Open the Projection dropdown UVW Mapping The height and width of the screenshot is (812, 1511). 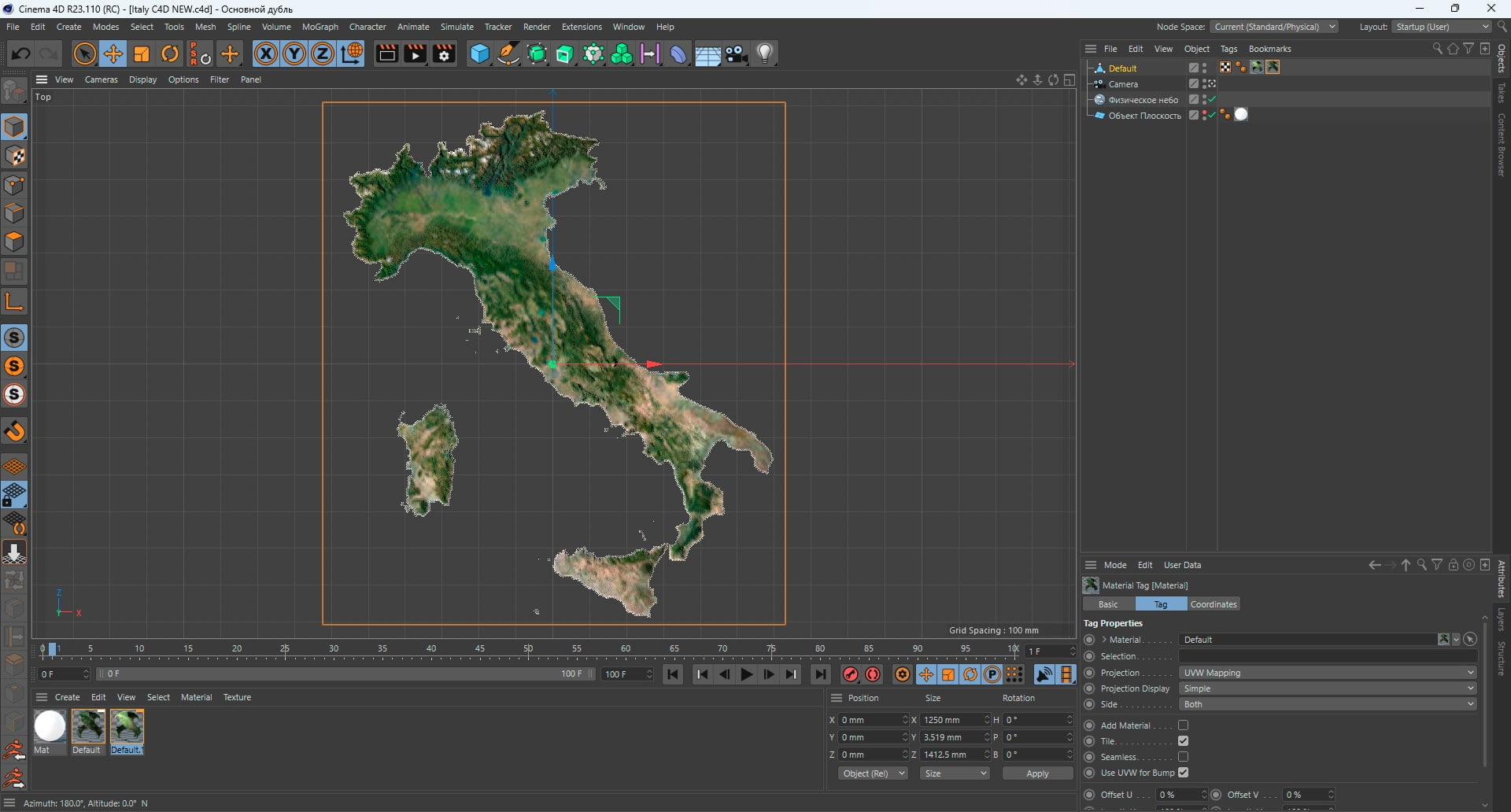(1328, 673)
